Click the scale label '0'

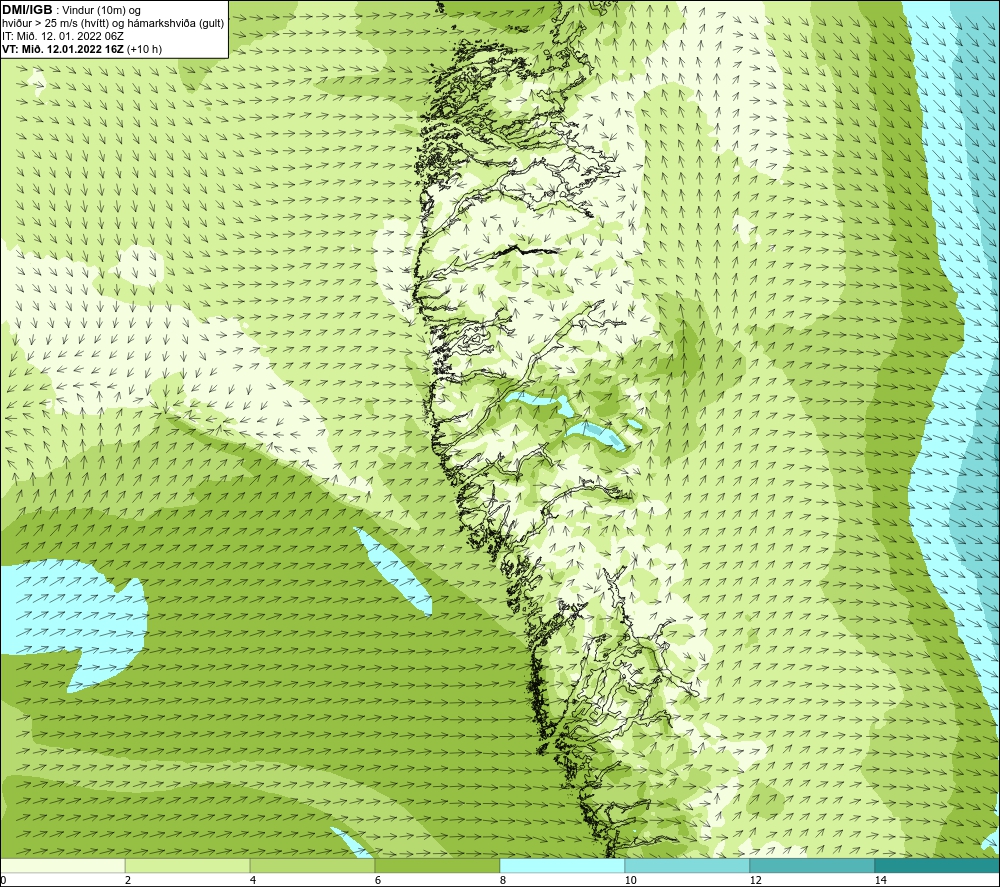pos(3,881)
